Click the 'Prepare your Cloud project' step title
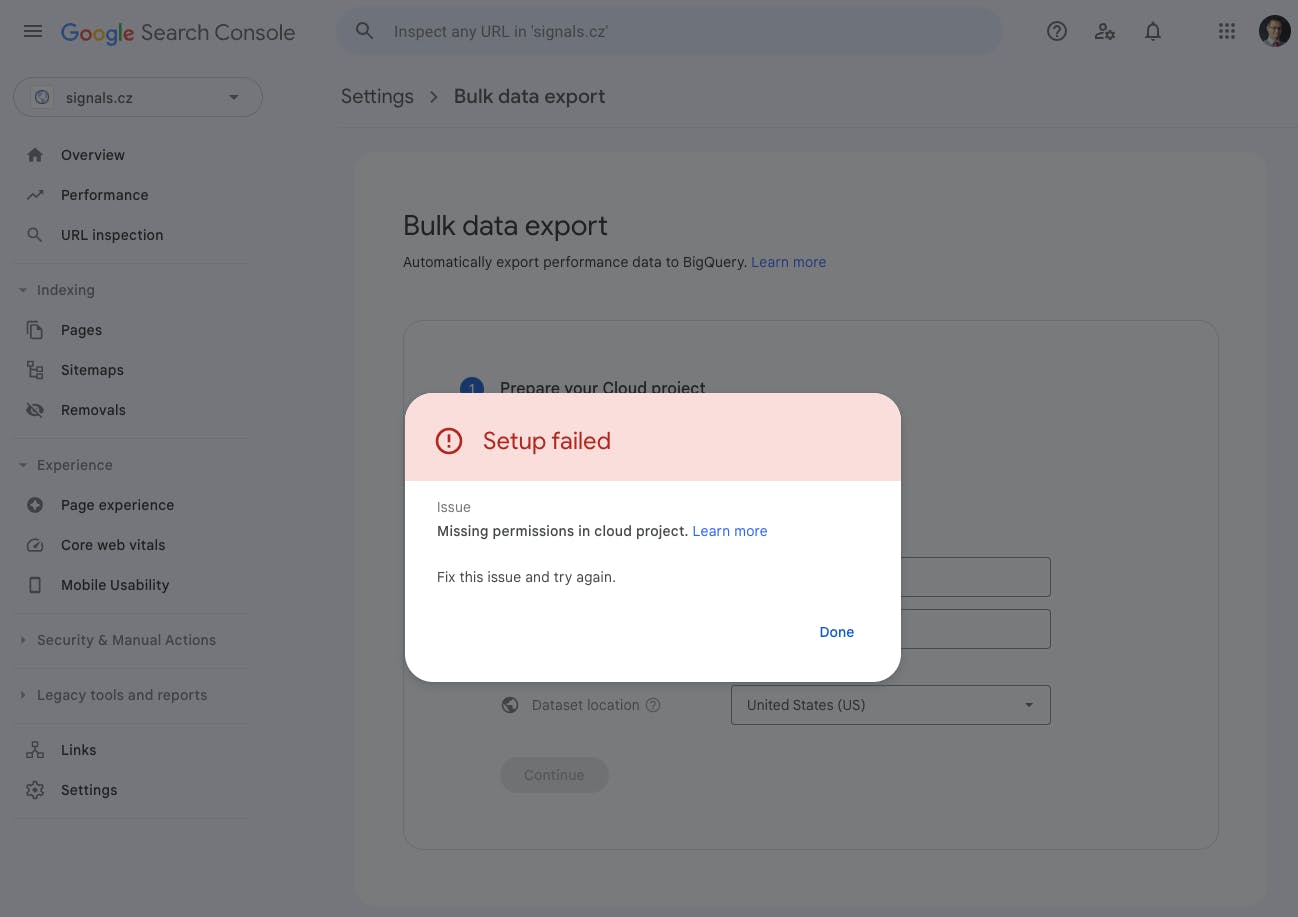 click(x=603, y=387)
